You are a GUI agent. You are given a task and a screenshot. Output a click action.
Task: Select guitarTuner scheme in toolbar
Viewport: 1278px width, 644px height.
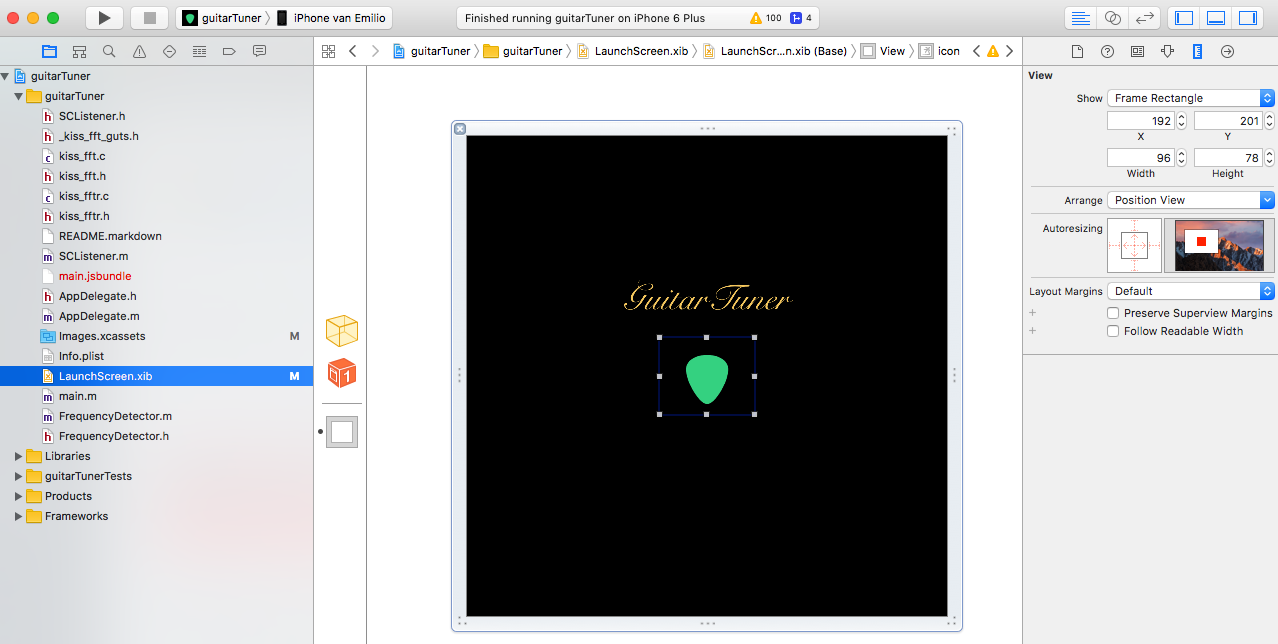click(222, 18)
